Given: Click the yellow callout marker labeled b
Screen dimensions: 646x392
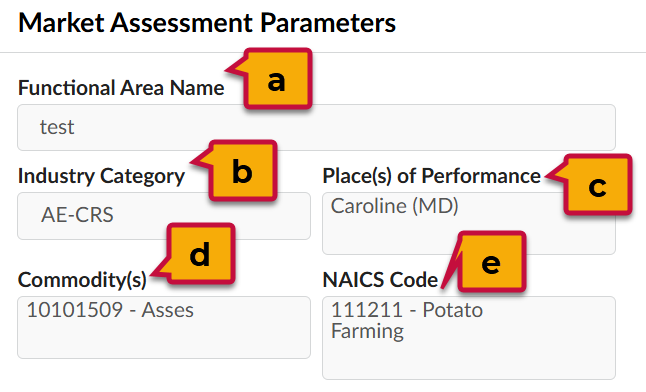Looking at the screenshot, I should (242, 171).
